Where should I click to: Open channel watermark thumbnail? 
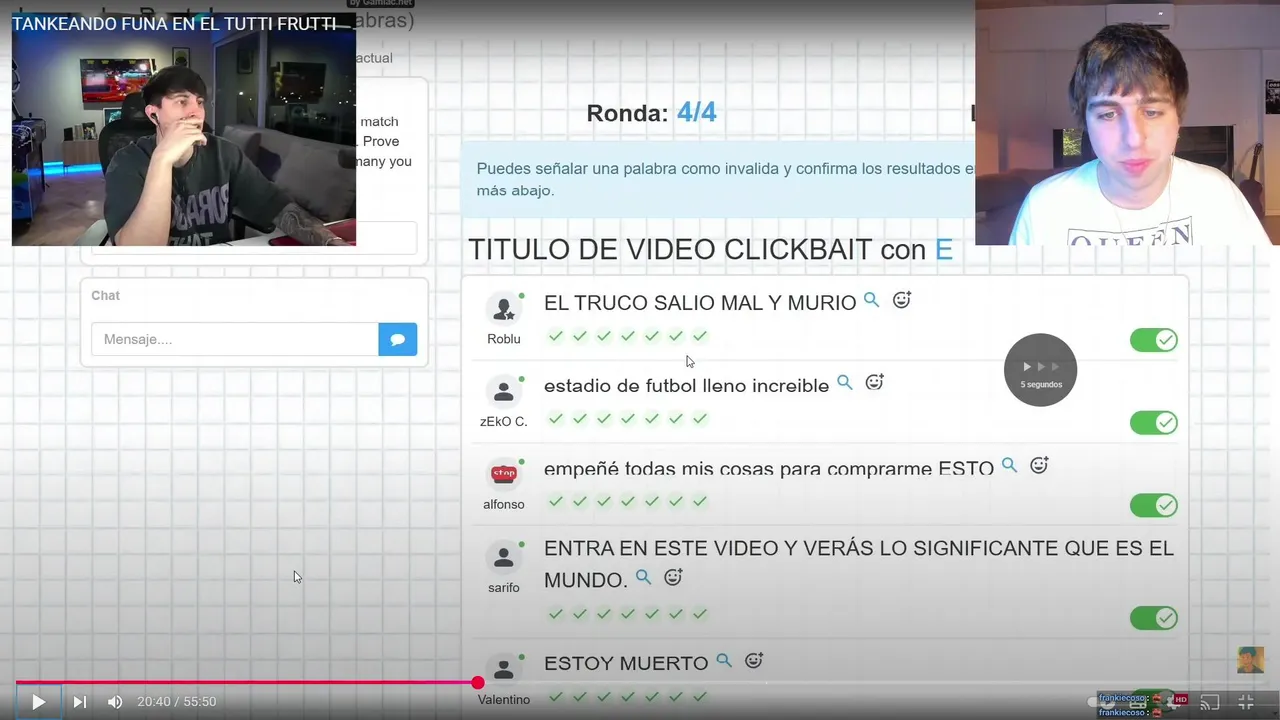[1250, 660]
